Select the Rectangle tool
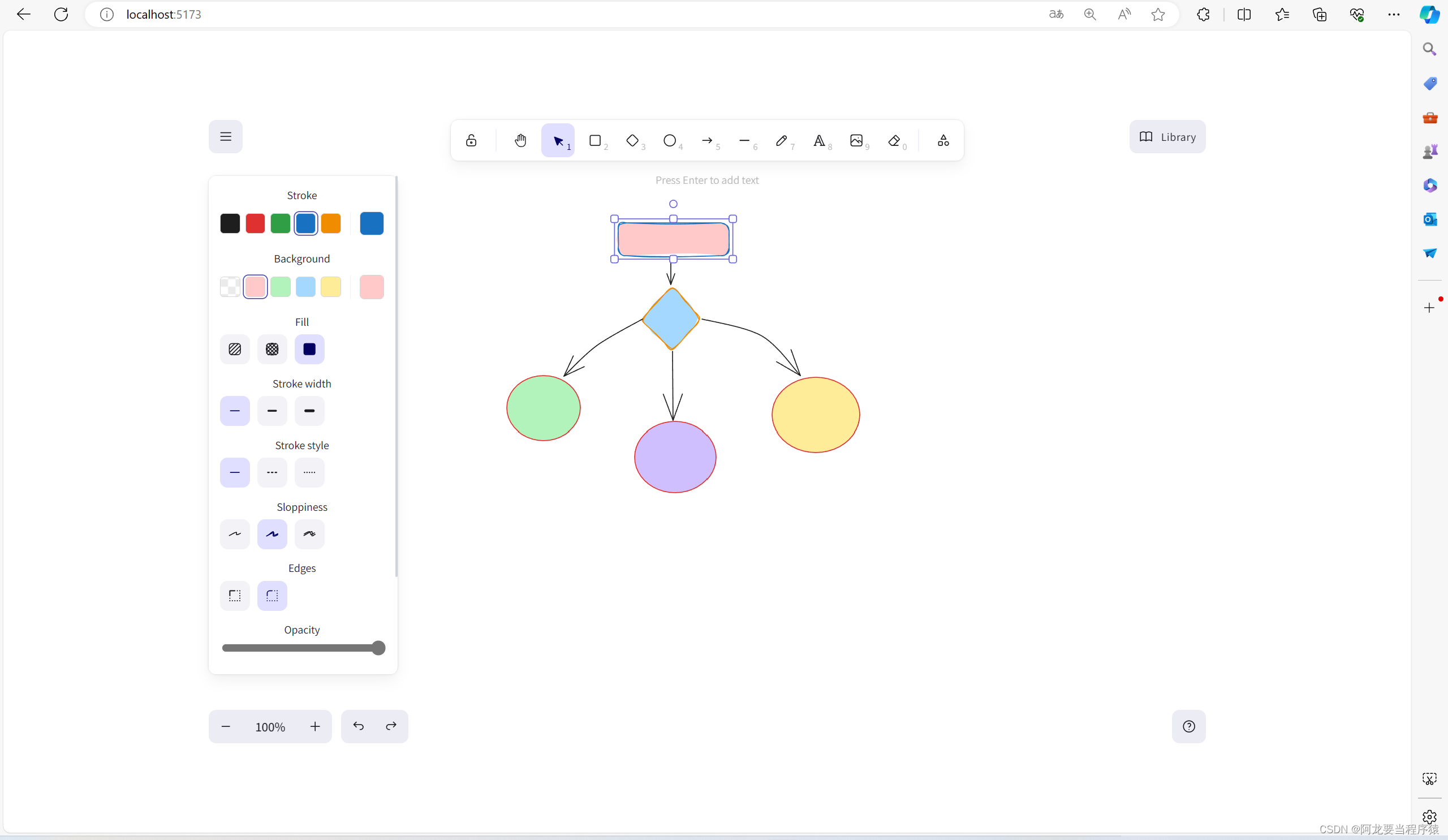 point(595,141)
